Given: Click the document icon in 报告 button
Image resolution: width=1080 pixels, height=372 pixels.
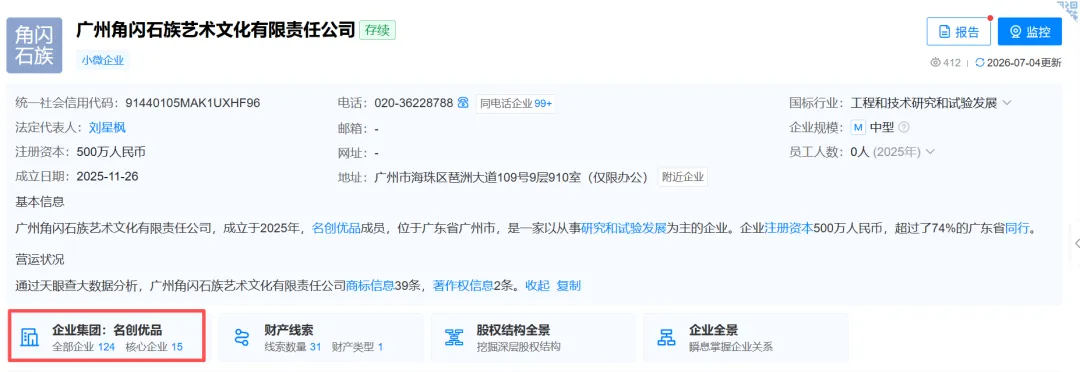Looking at the screenshot, I should [944, 32].
